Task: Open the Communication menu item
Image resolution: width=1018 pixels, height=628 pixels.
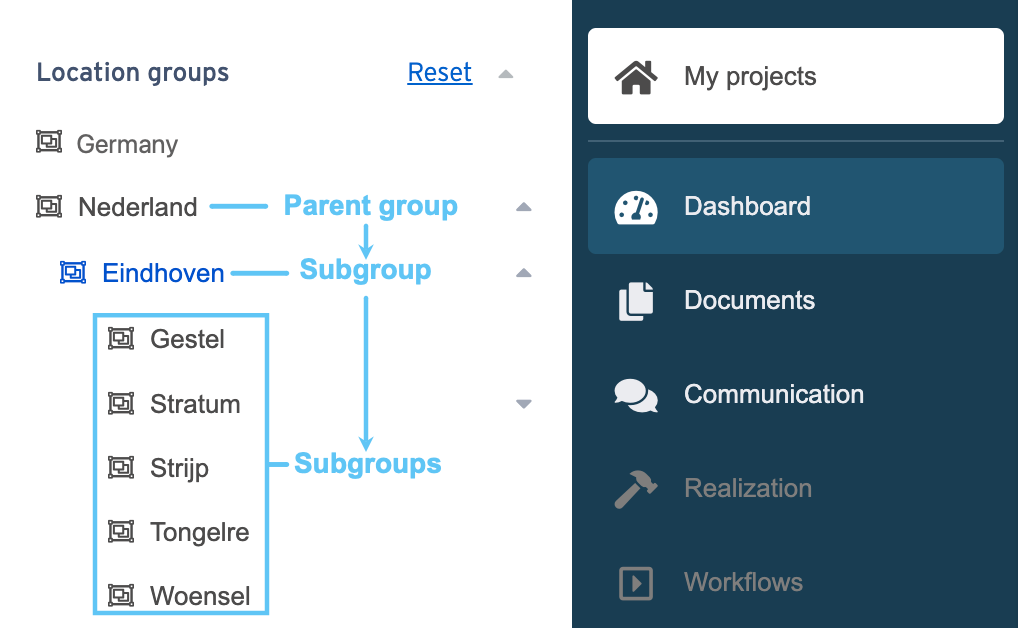Action: tap(773, 395)
